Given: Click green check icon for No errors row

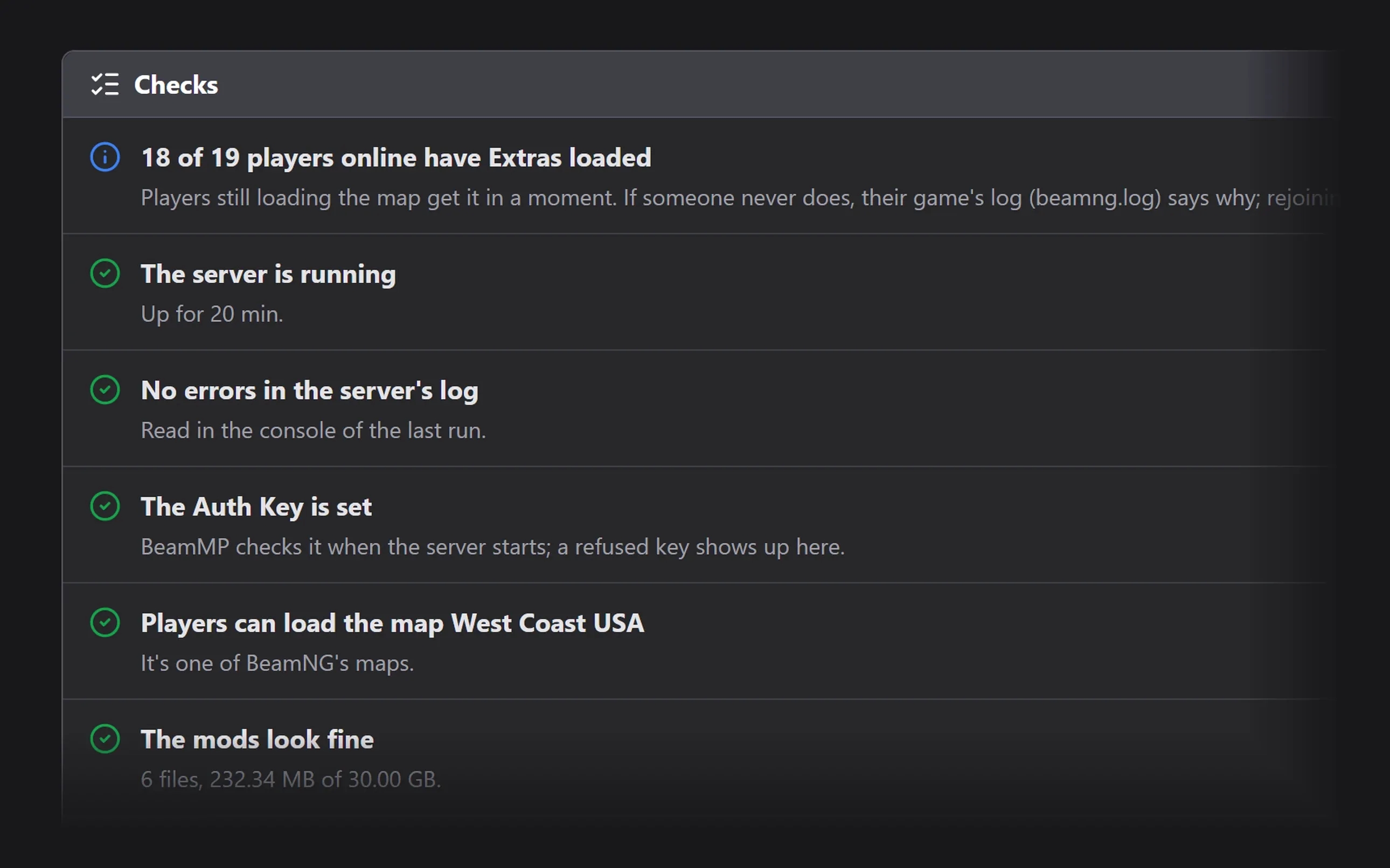Looking at the screenshot, I should click(105, 390).
